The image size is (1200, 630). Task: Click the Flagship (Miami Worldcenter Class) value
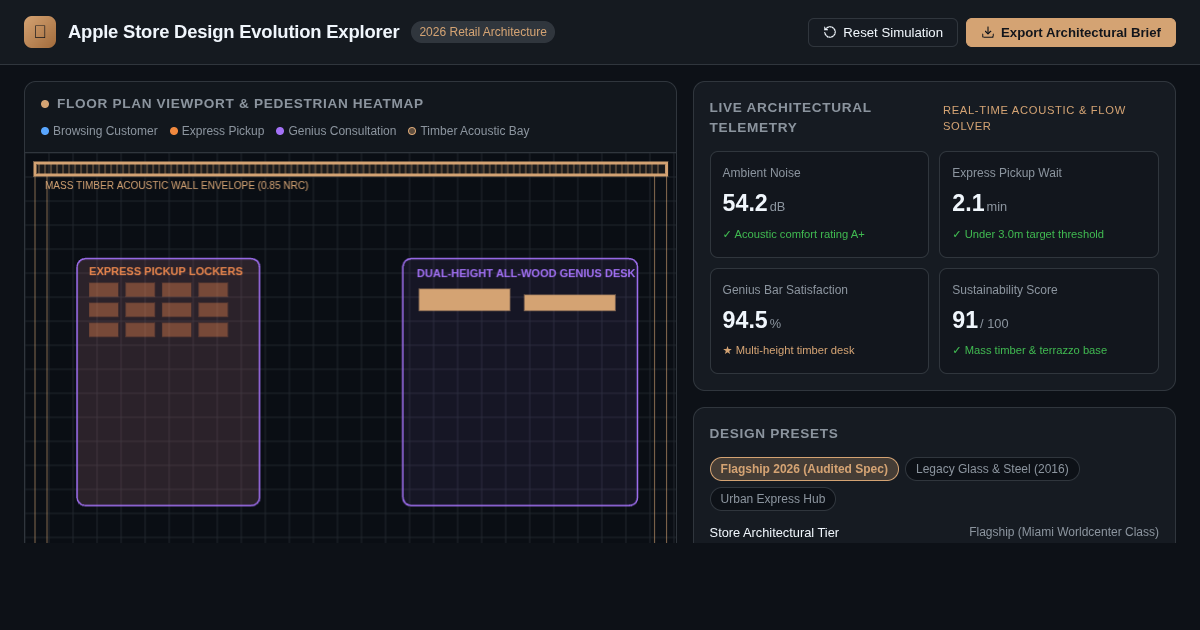pyautogui.click(x=1064, y=532)
